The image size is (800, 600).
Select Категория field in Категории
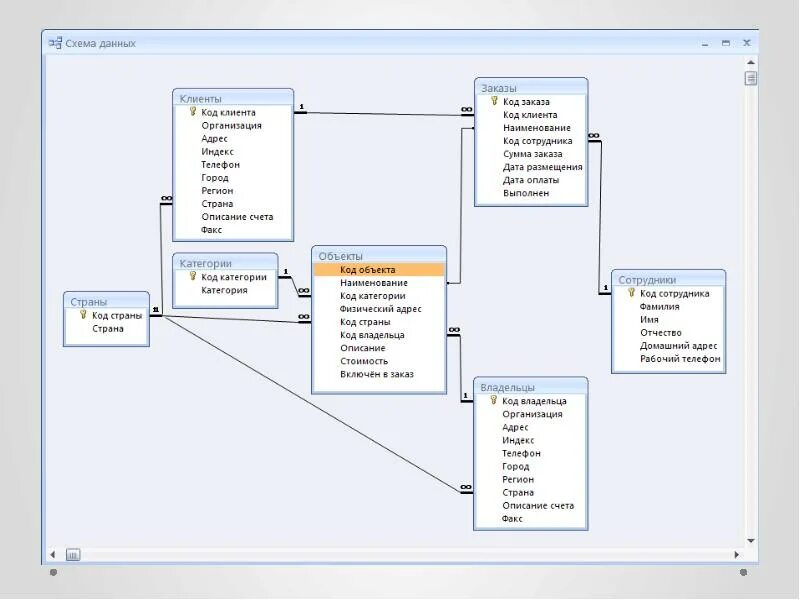tap(226, 290)
